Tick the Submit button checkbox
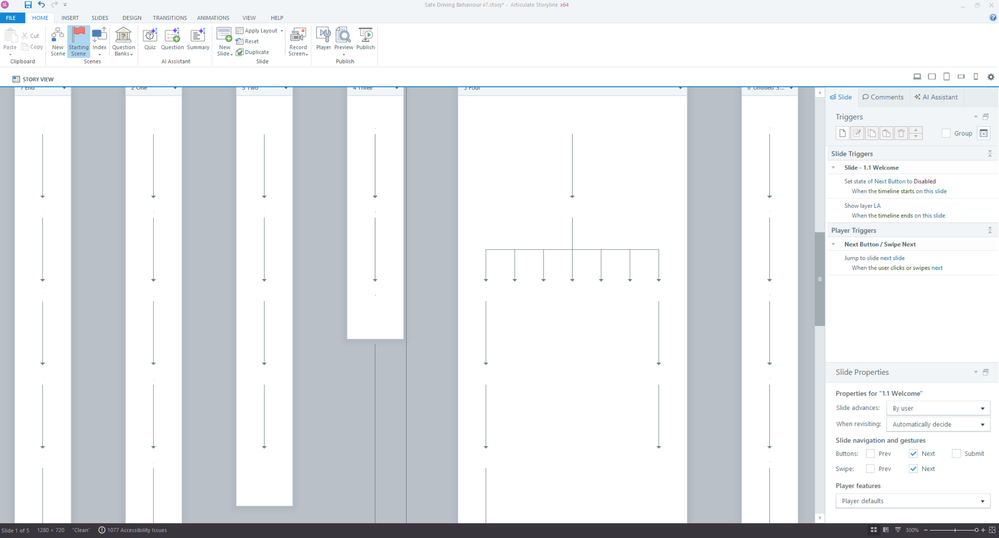Viewport: 999px width, 538px height. 956,454
